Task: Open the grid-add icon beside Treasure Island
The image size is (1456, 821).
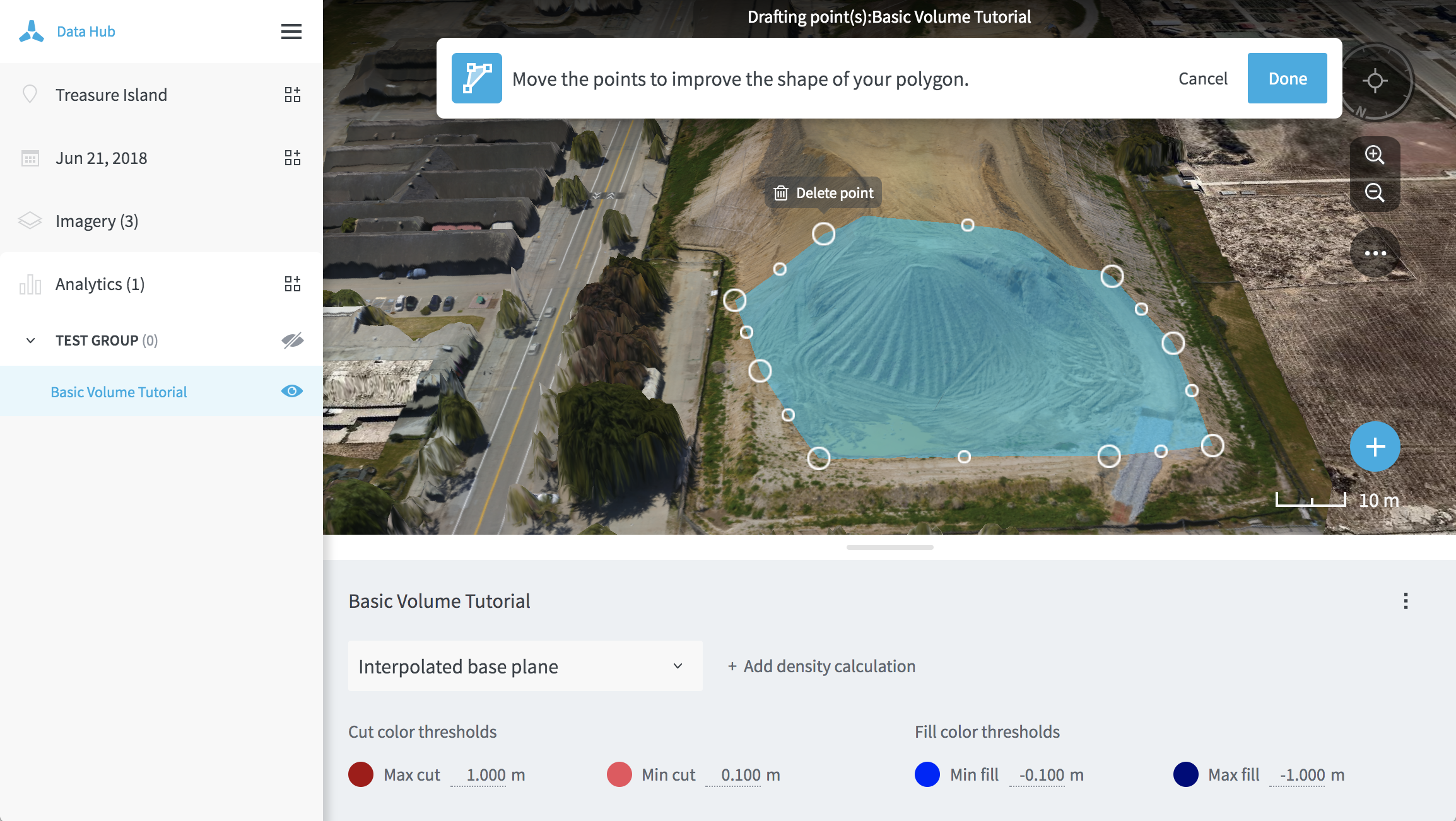Action: coord(292,95)
